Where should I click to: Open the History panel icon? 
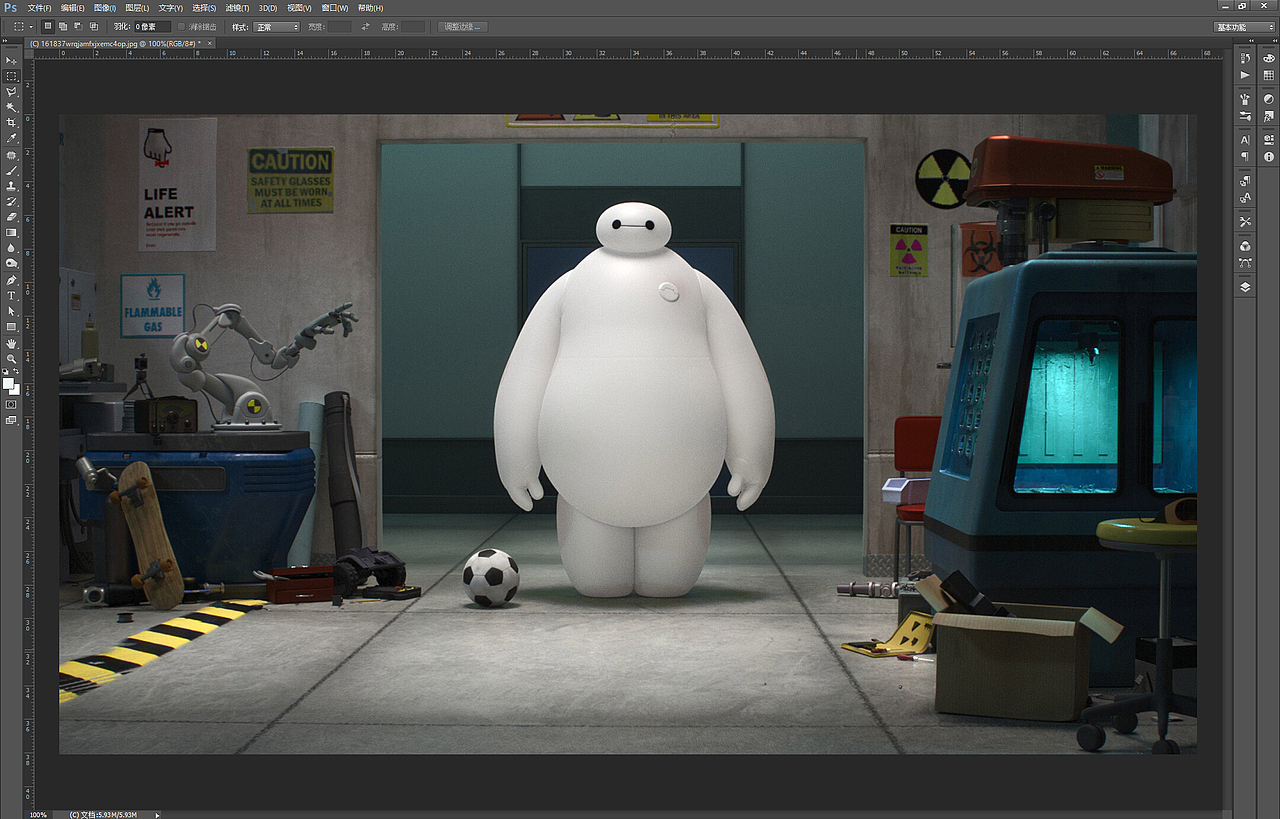click(x=1245, y=59)
